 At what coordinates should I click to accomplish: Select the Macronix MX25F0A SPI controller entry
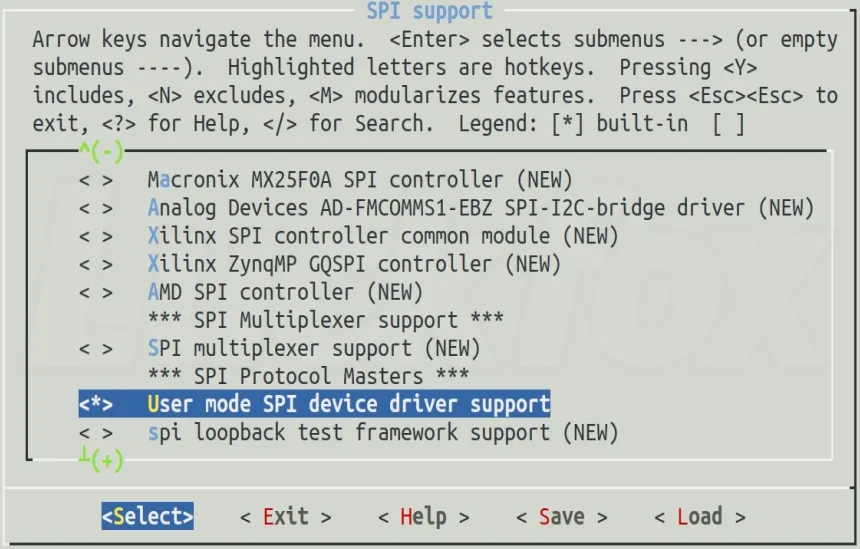pyautogui.click(x=360, y=180)
